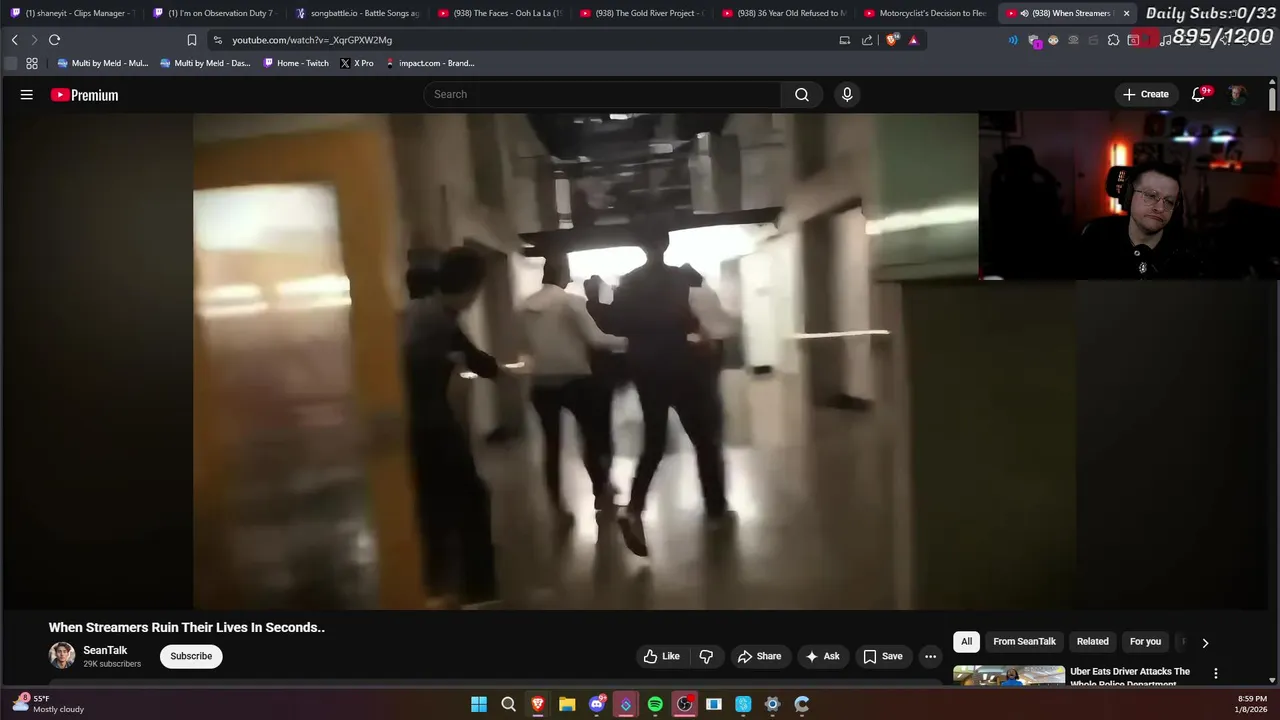The image size is (1280, 720).
Task: Go back in browser history
Action: pos(14,40)
